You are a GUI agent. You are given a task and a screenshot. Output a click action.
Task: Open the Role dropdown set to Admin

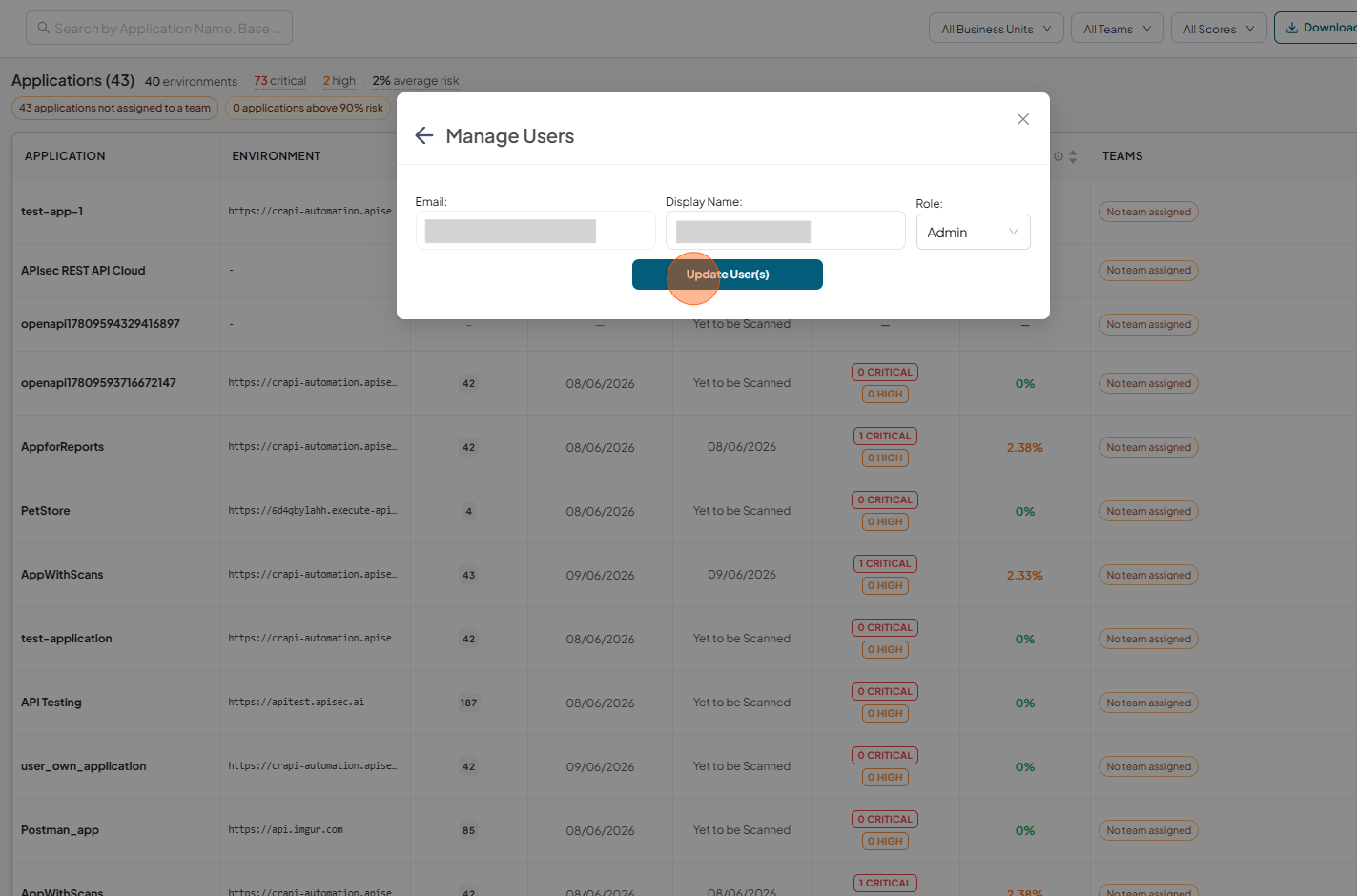[x=974, y=232]
